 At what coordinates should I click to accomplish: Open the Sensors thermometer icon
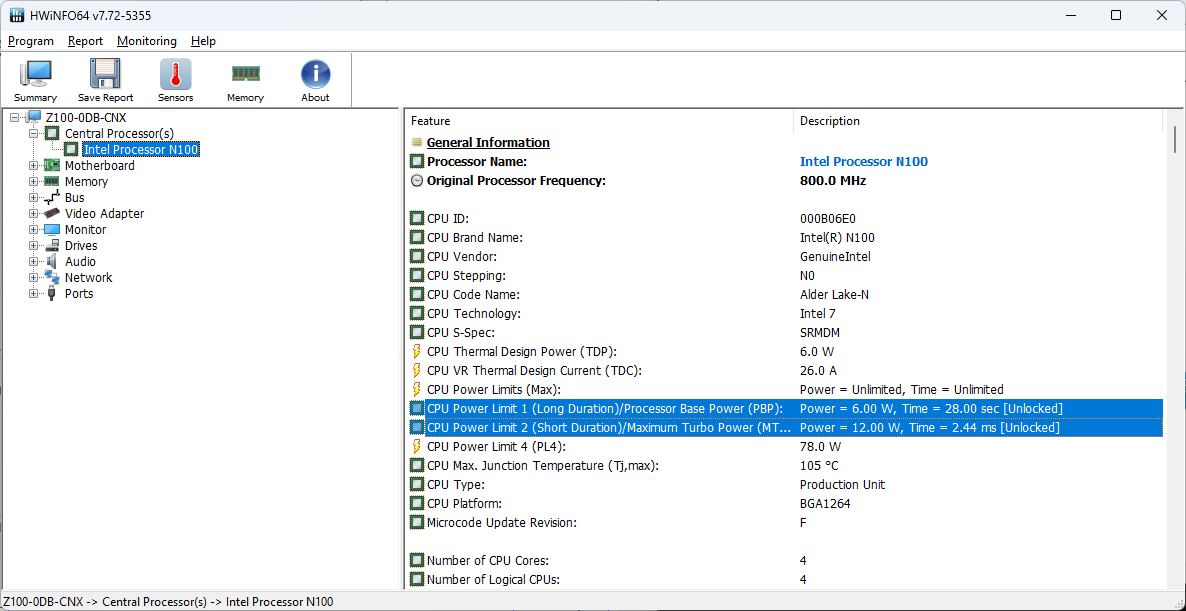pos(175,74)
